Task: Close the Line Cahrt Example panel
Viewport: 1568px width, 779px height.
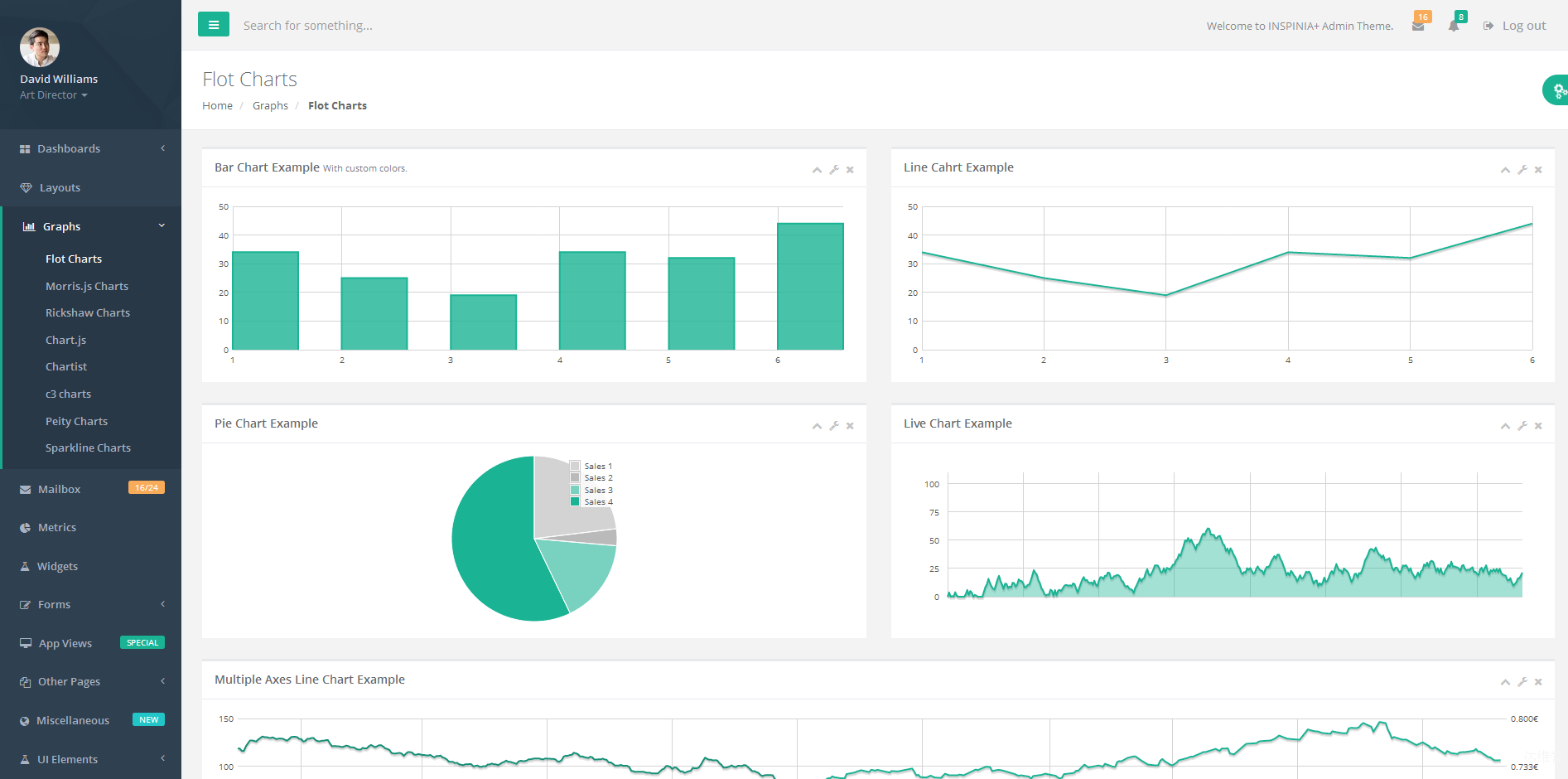Action: click(x=1538, y=170)
